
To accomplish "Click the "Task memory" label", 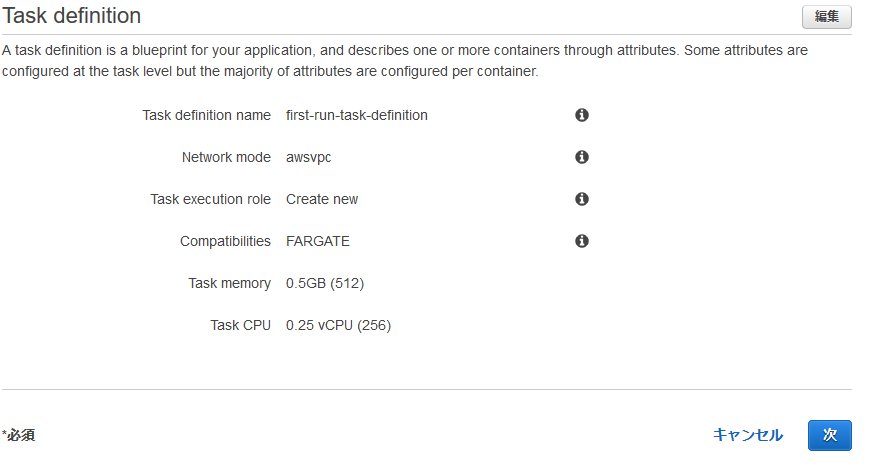I will click(x=229, y=283).
